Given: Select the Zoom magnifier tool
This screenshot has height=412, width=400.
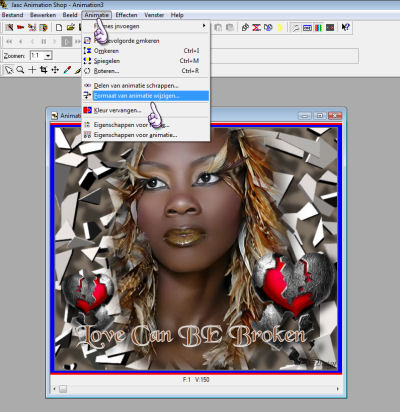Looking at the screenshot, I should point(20,70).
